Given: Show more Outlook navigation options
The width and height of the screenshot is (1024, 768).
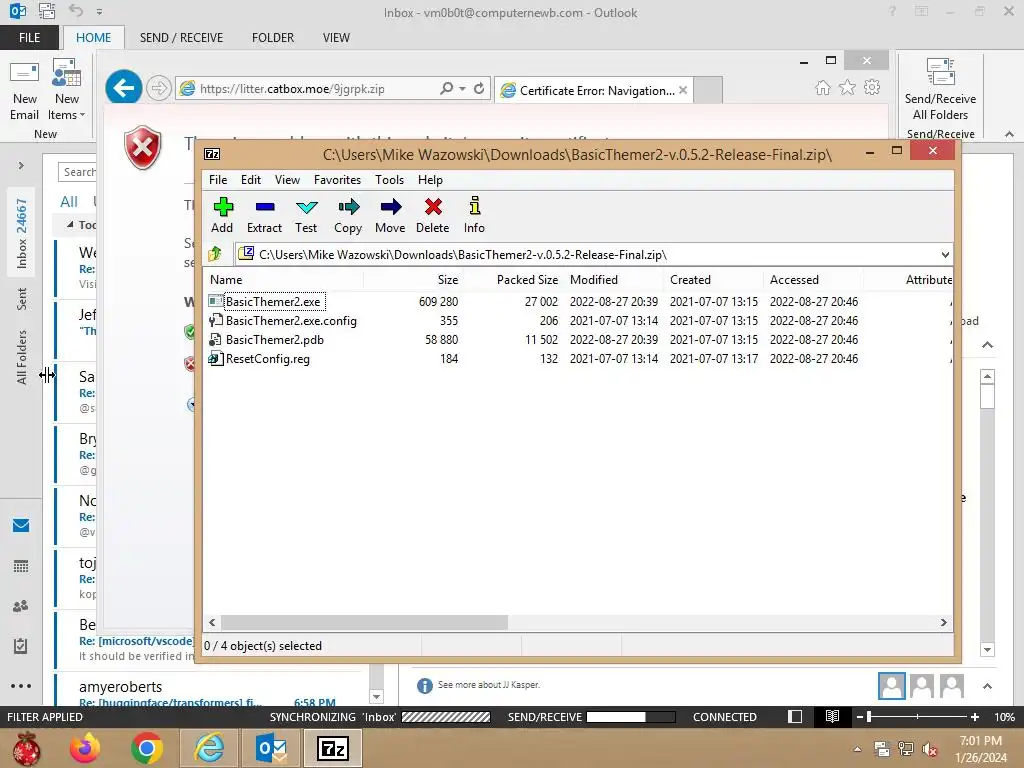Looking at the screenshot, I should point(21,686).
